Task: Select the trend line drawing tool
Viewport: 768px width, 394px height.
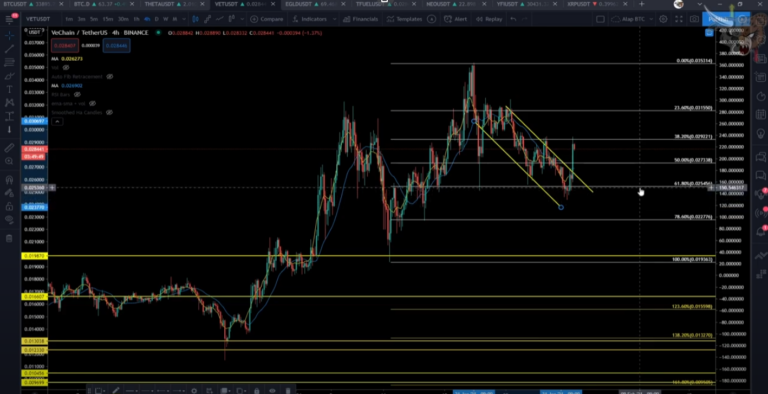Action: click(x=9, y=49)
